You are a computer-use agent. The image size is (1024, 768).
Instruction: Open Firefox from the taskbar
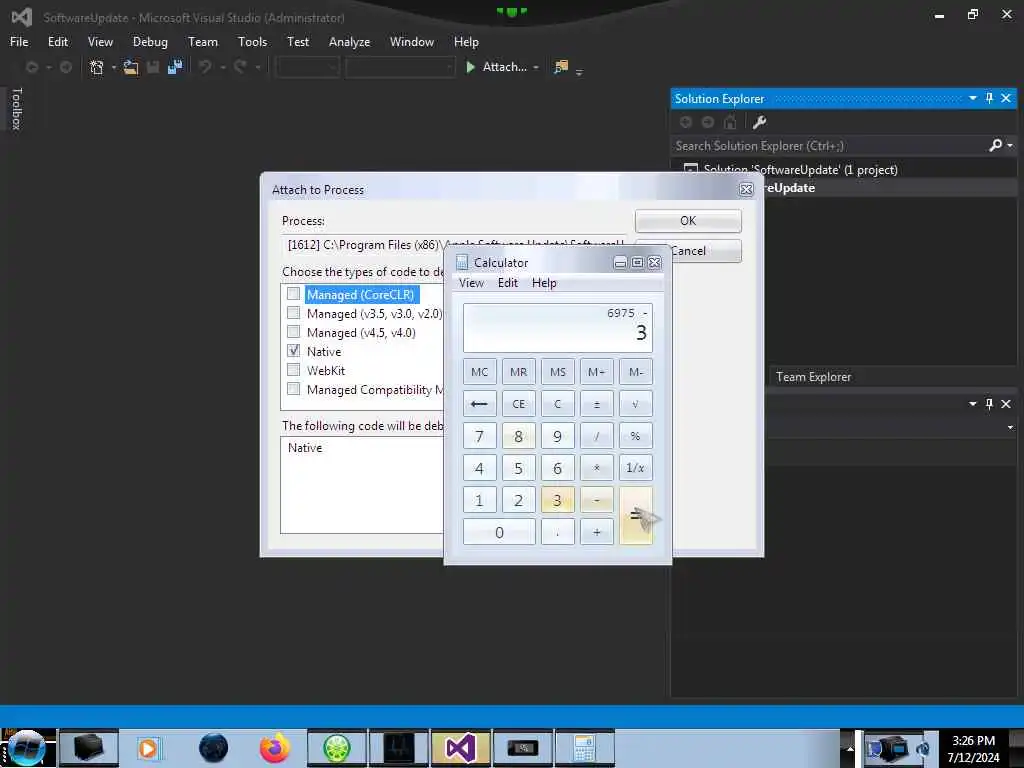(x=275, y=748)
